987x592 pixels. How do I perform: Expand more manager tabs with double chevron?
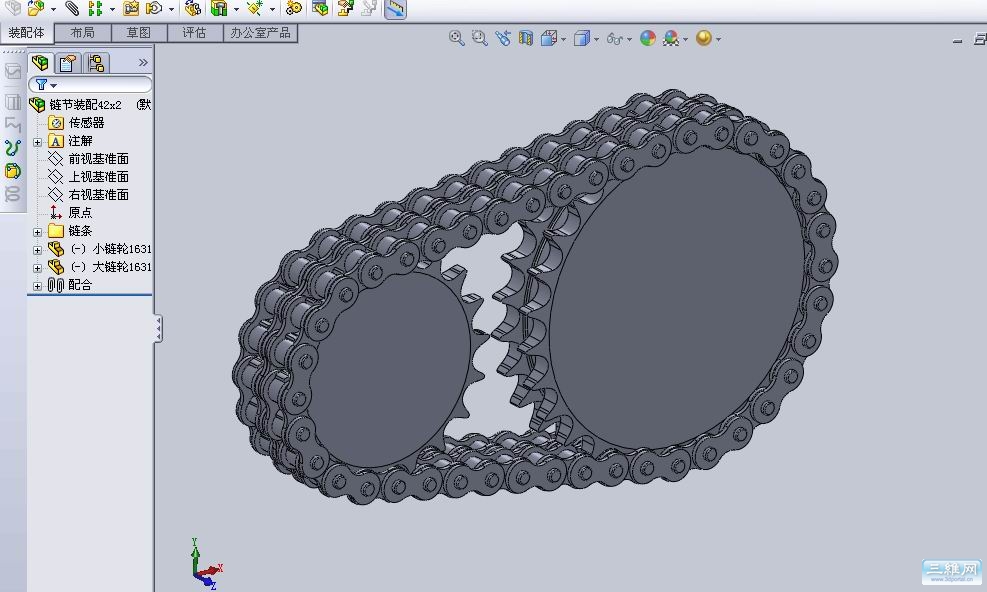pos(143,62)
